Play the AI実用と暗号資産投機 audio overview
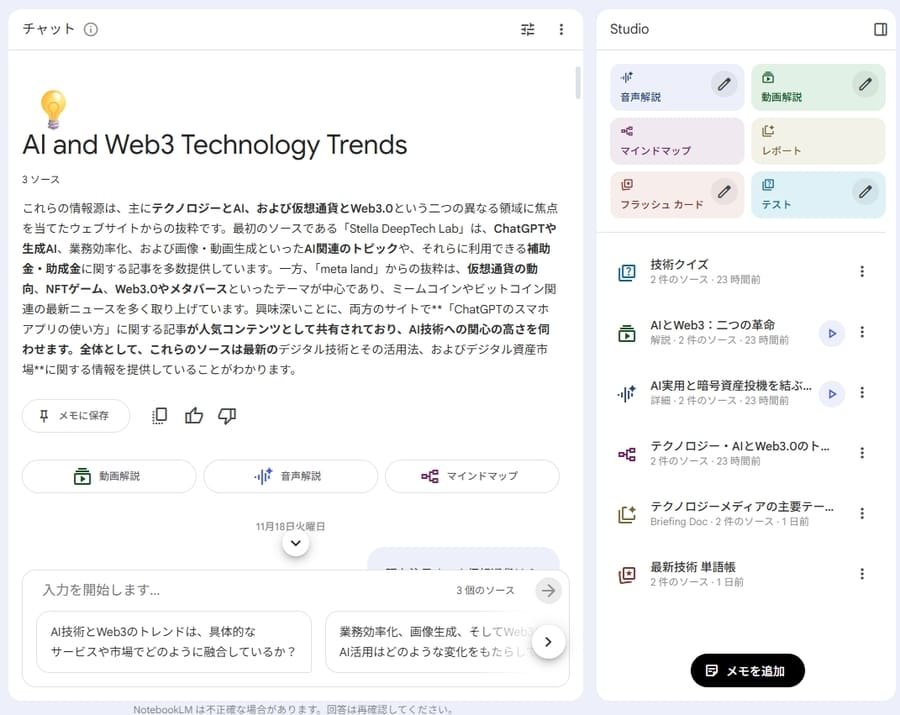This screenshot has height=715, width=900. [x=831, y=394]
